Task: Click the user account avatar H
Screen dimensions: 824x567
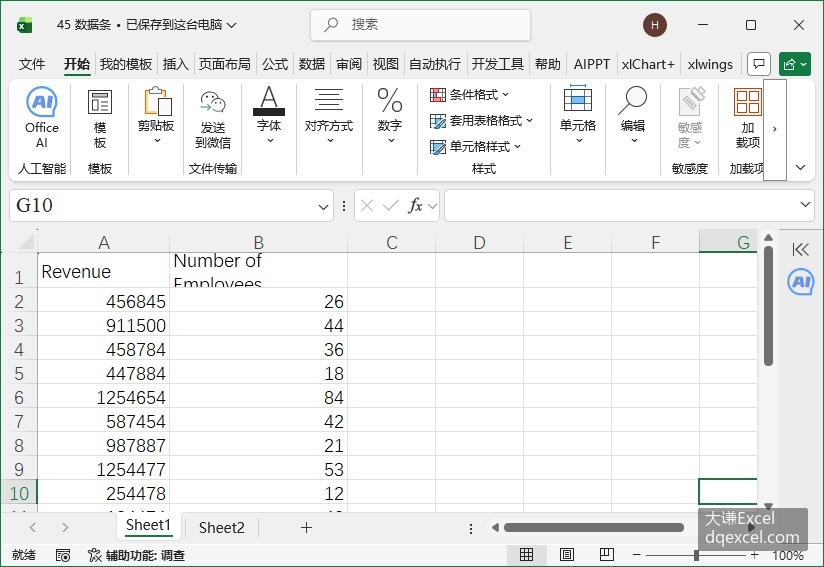Action: [x=654, y=25]
